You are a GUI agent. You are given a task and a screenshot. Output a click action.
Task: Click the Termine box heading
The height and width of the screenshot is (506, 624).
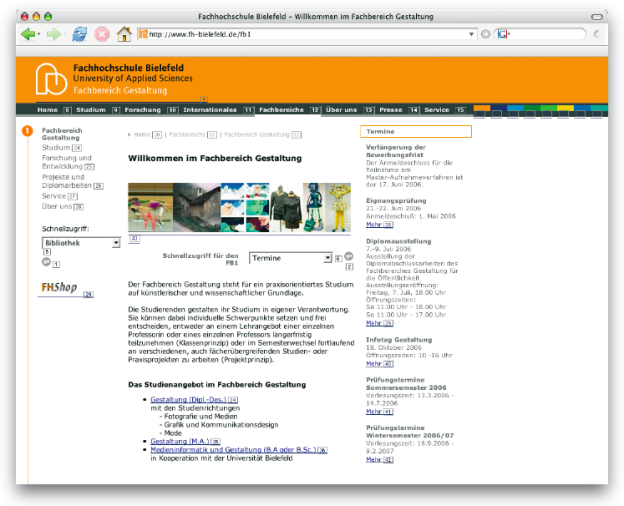[416, 131]
